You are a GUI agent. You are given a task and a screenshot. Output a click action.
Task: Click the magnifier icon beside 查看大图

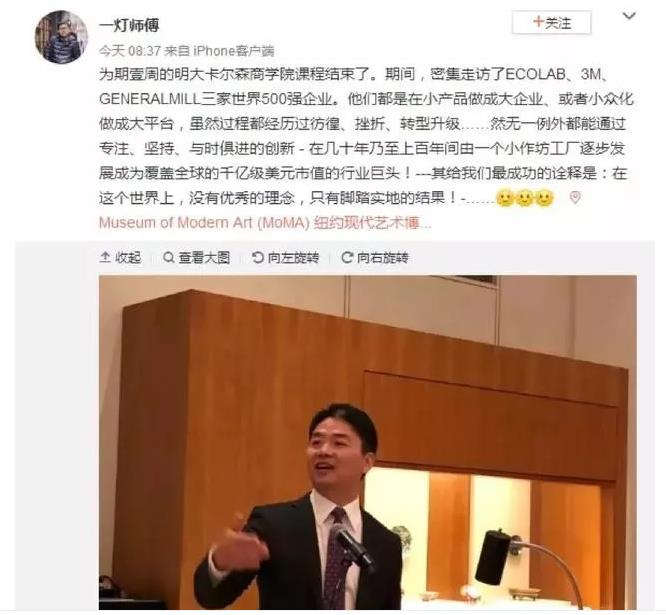click(x=169, y=257)
